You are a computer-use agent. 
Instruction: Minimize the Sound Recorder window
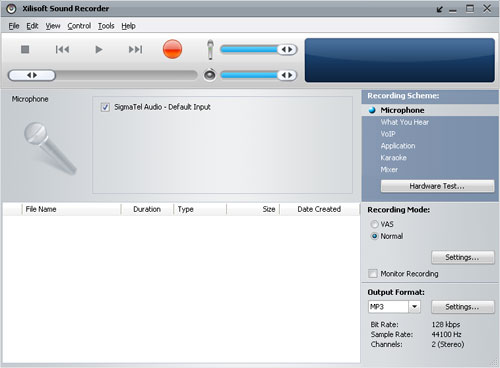tap(453, 10)
